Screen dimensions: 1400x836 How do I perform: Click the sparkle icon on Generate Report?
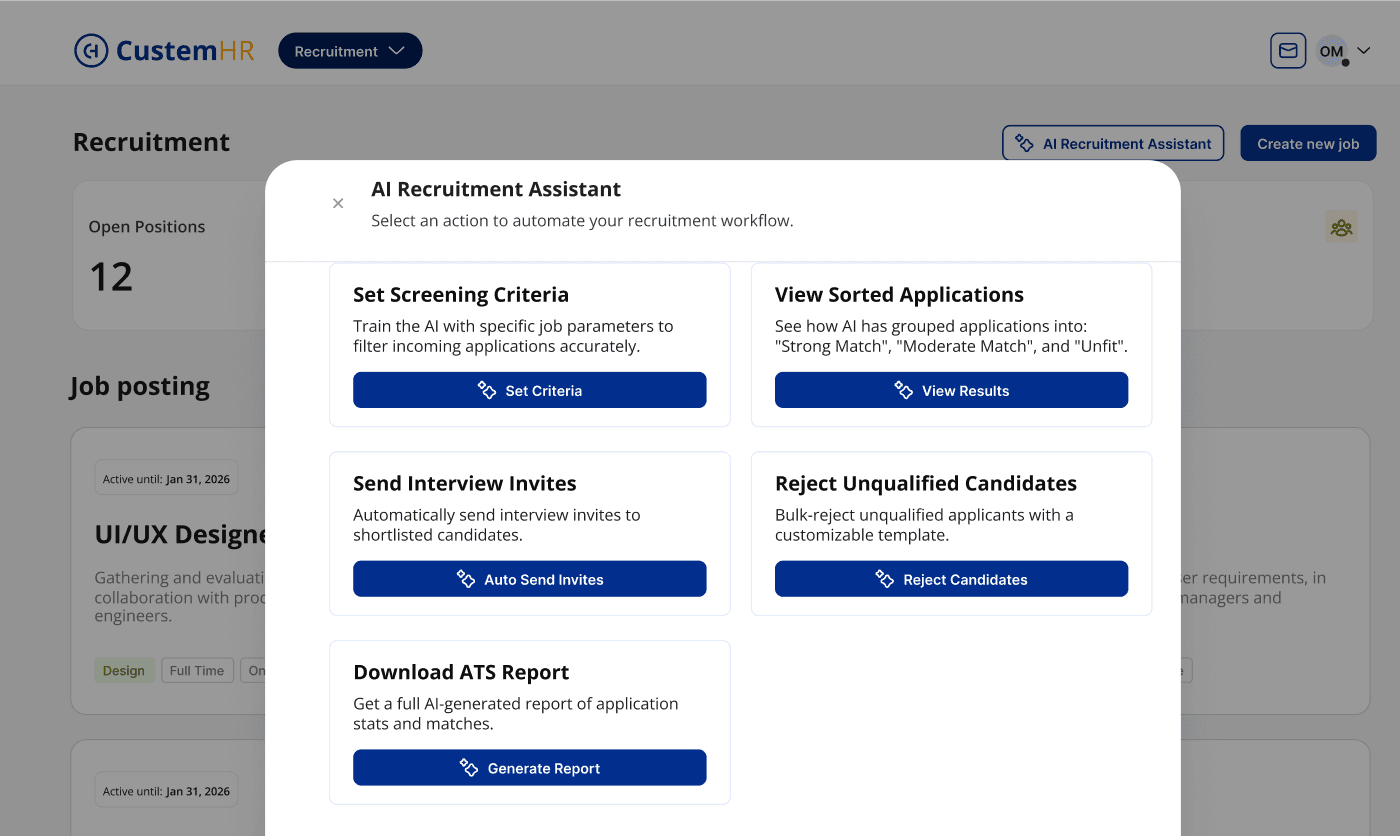[469, 767]
